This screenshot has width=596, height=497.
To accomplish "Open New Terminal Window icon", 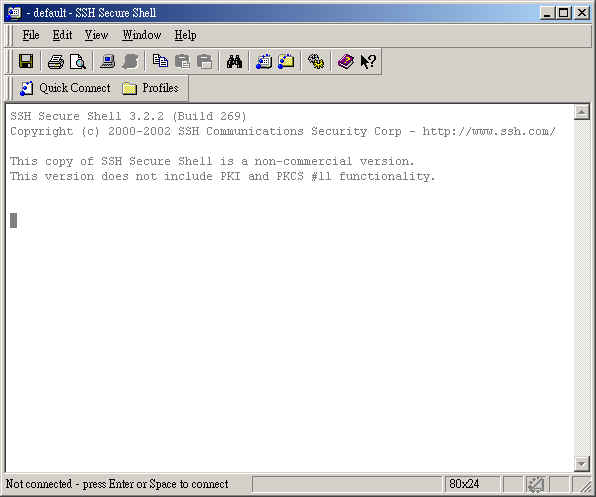I will tap(264, 62).
